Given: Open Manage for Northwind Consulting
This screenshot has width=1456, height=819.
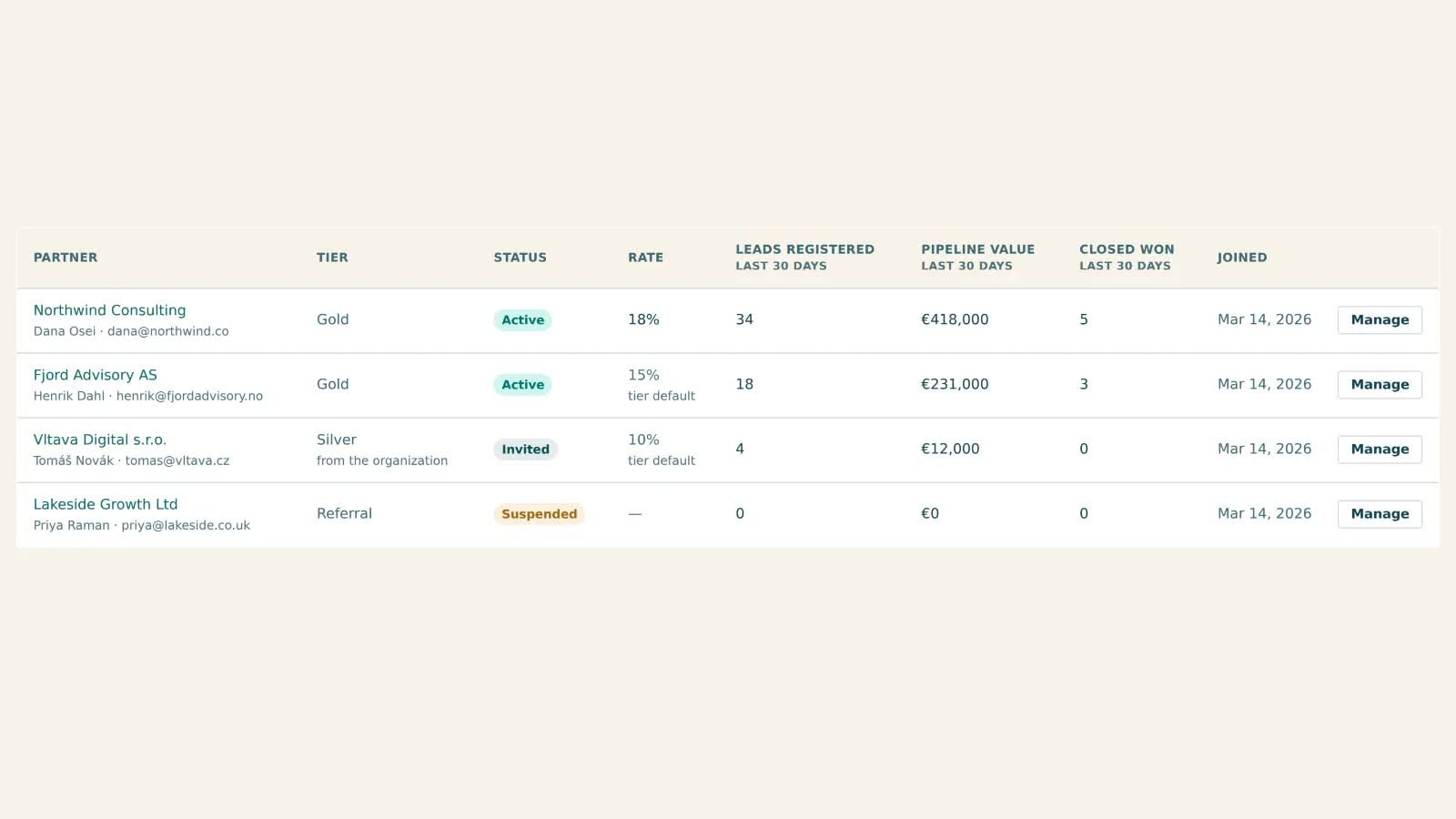Looking at the screenshot, I should (x=1380, y=320).
